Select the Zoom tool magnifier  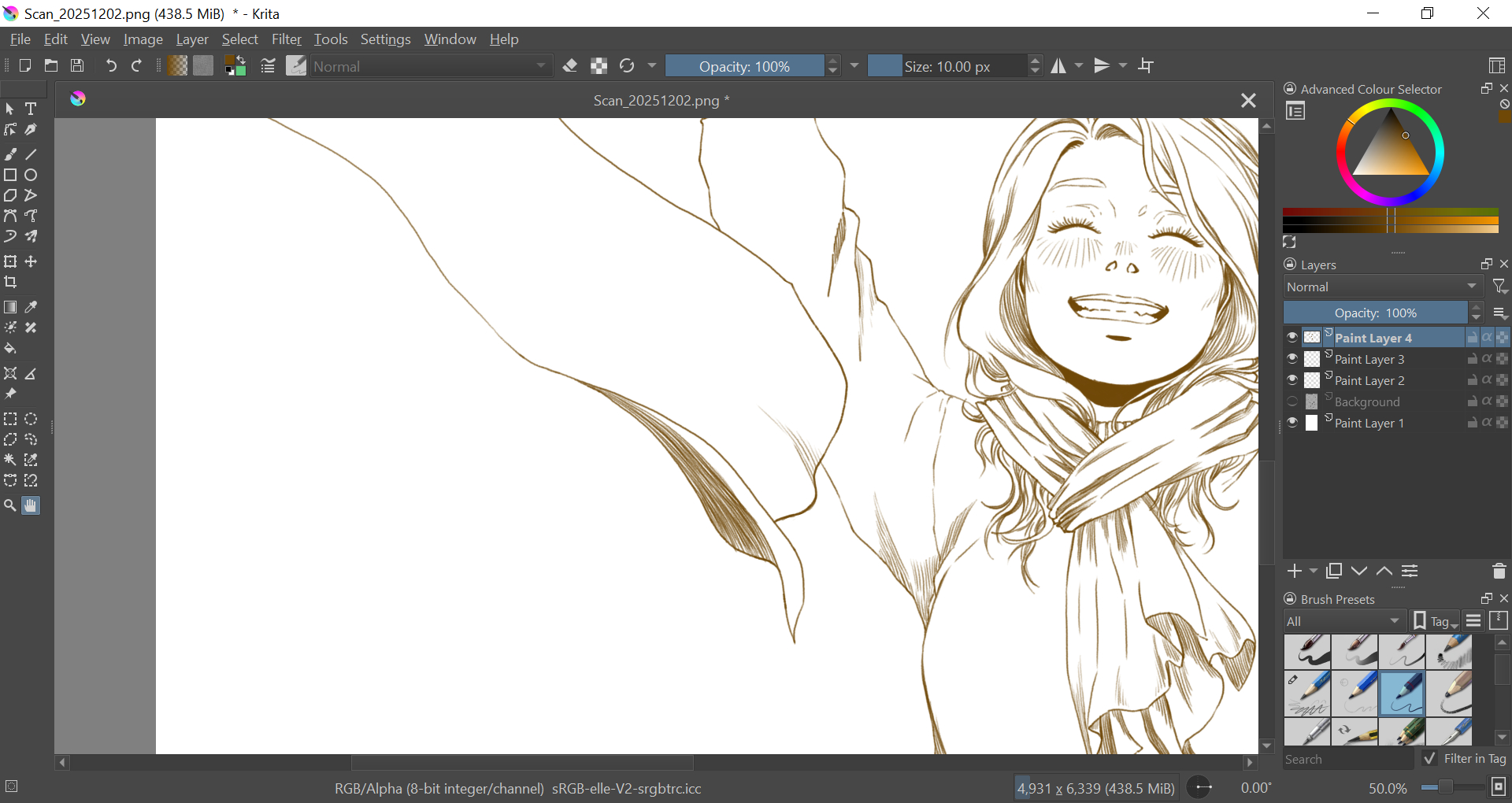[10, 505]
